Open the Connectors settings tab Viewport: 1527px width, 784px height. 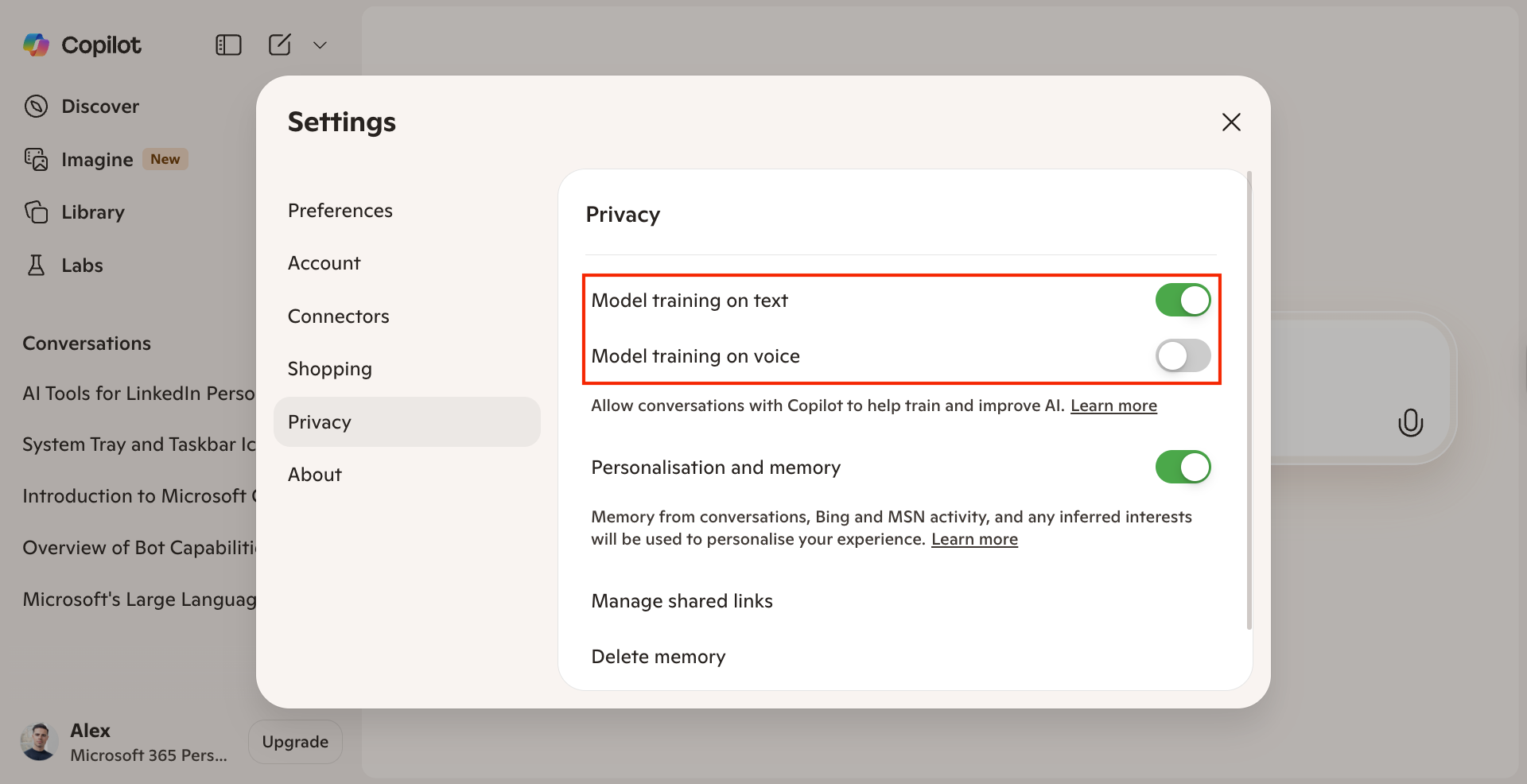(406, 316)
